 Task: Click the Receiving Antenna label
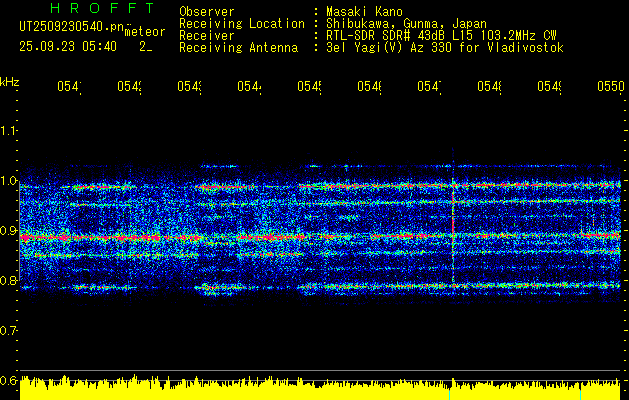coord(238,48)
